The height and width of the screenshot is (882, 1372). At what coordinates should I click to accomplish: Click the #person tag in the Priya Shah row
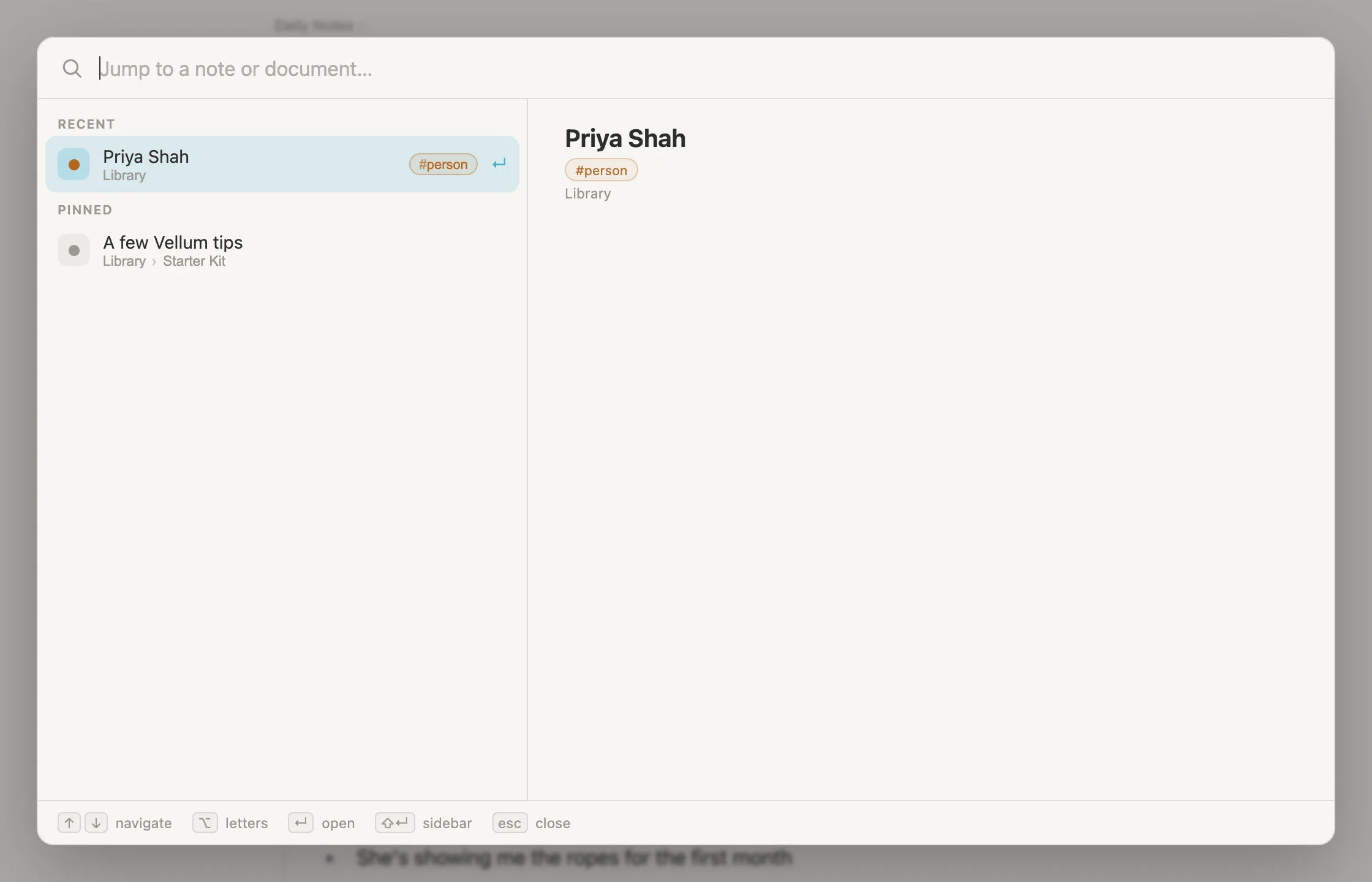(x=443, y=164)
